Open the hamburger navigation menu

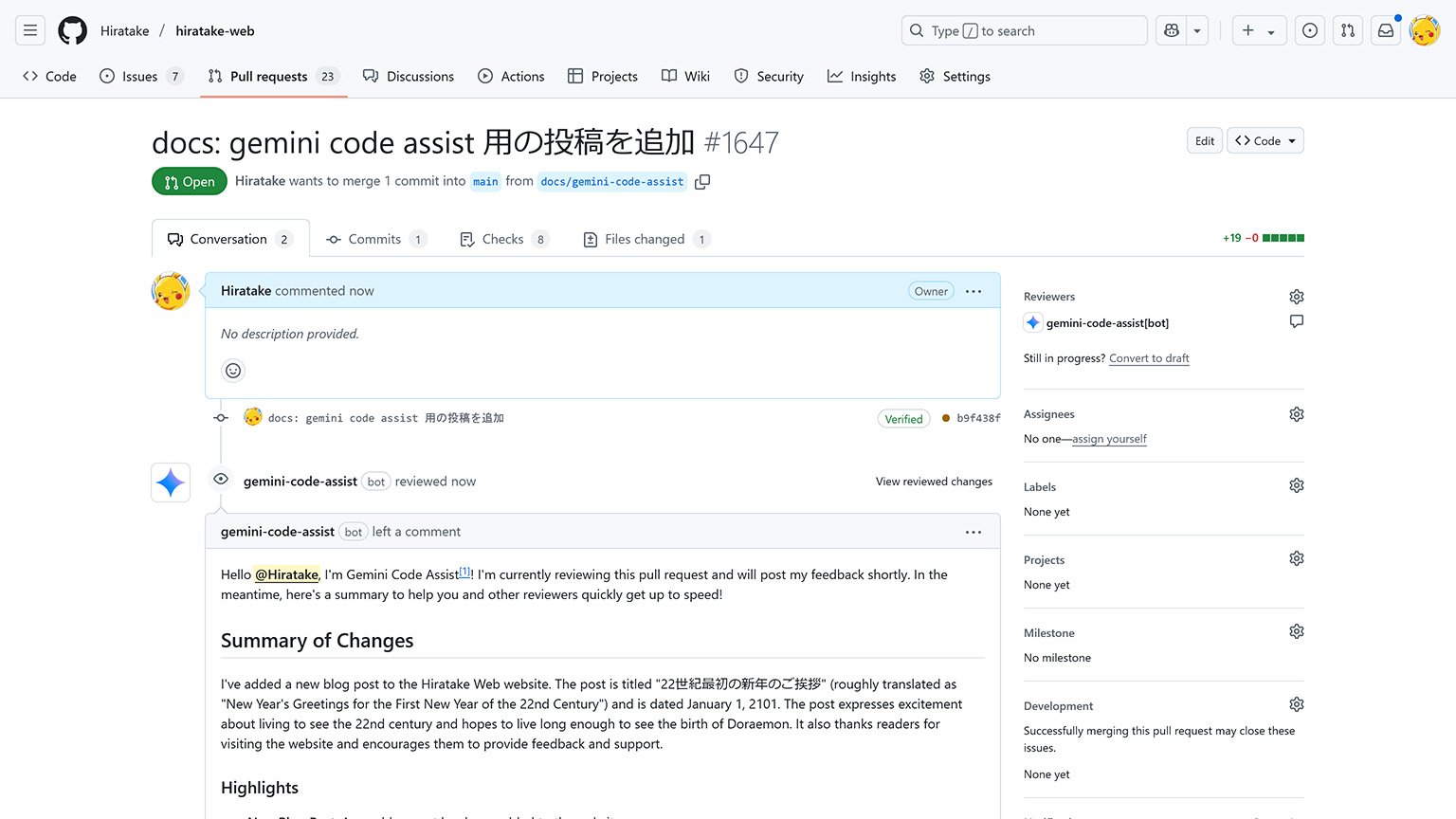click(x=30, y=30)
